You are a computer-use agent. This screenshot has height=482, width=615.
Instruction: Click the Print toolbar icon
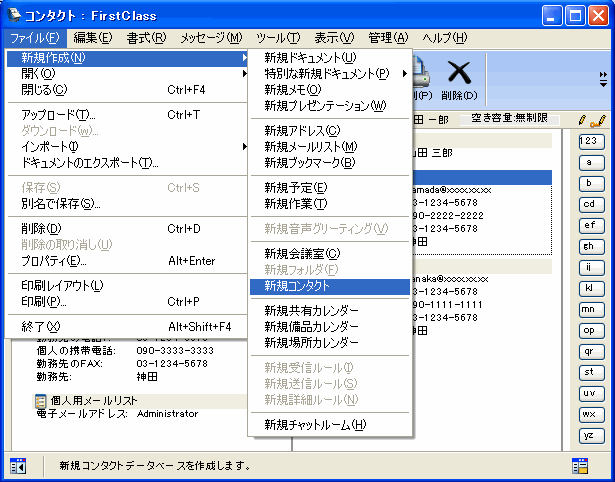(x=421, y=76)
